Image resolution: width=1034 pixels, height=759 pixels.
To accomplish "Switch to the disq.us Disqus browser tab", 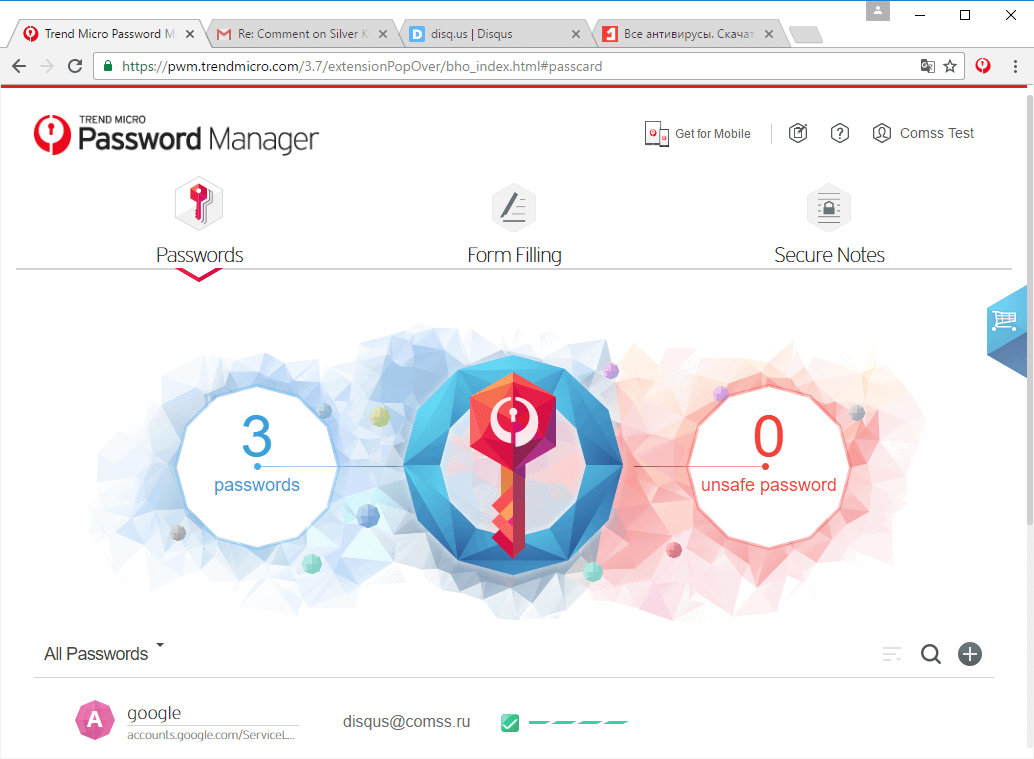I will pyautogui.click(x=494, y=34).
